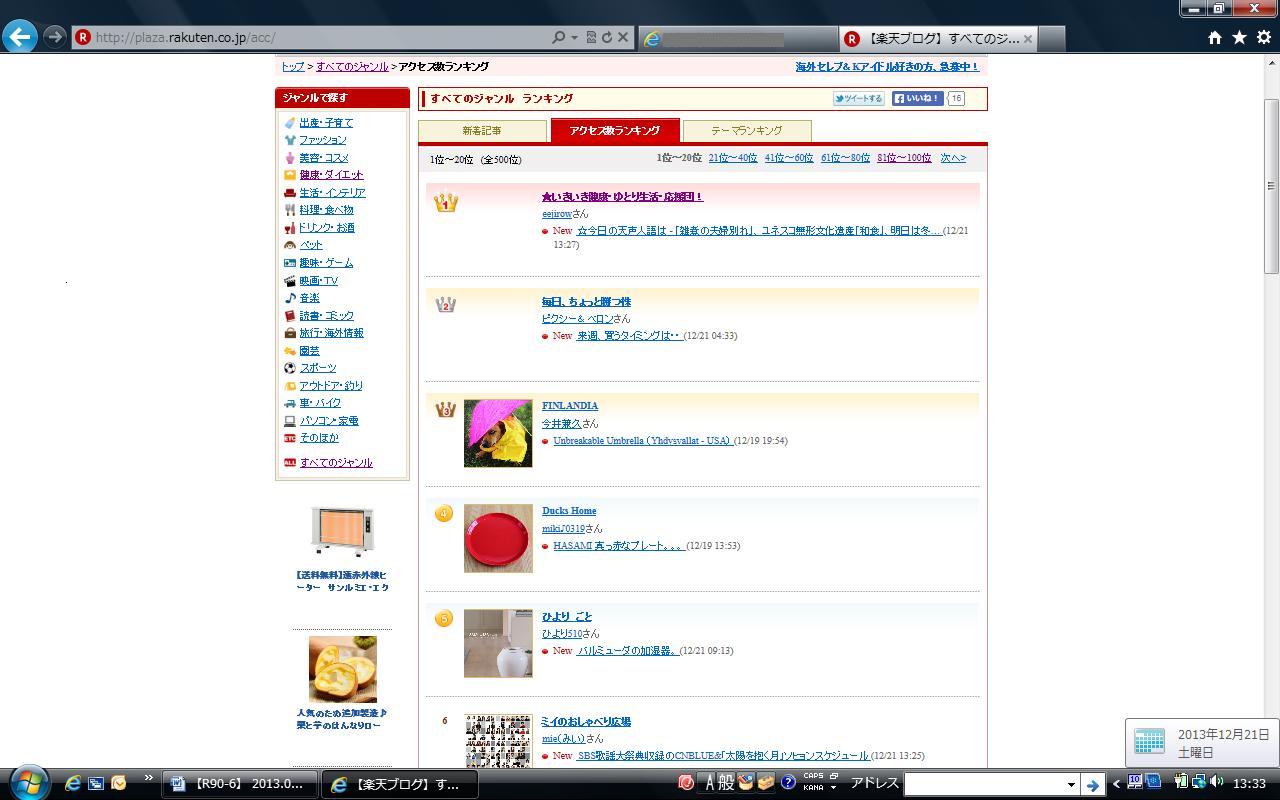Click the page vertical scrollbar thumb
Screen dimensions: 1280x800
click(x=1271, y=185)
